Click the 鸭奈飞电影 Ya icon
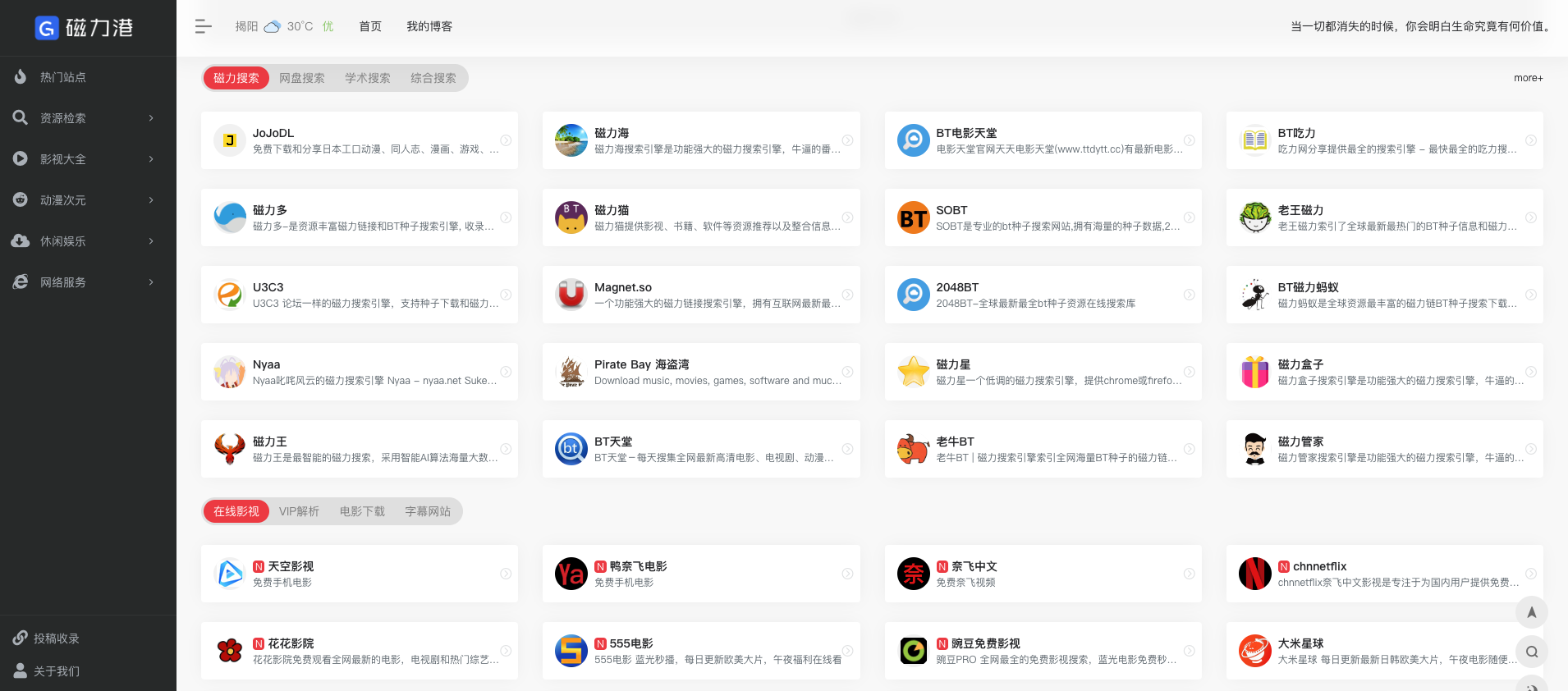Screen dimensions: 1568x691 click(x=571, y=574)
